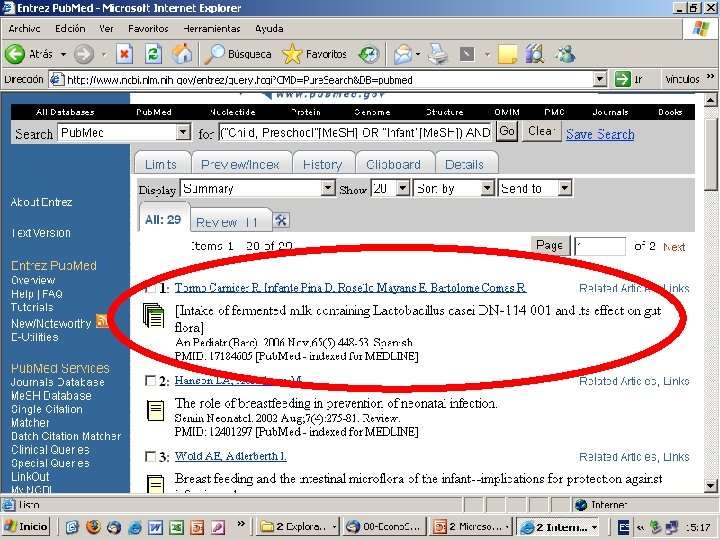Open Single Citation Matcher link
The width and height of the screenshot is (720, 540).
pyautogui.click(x=47, y=416)
